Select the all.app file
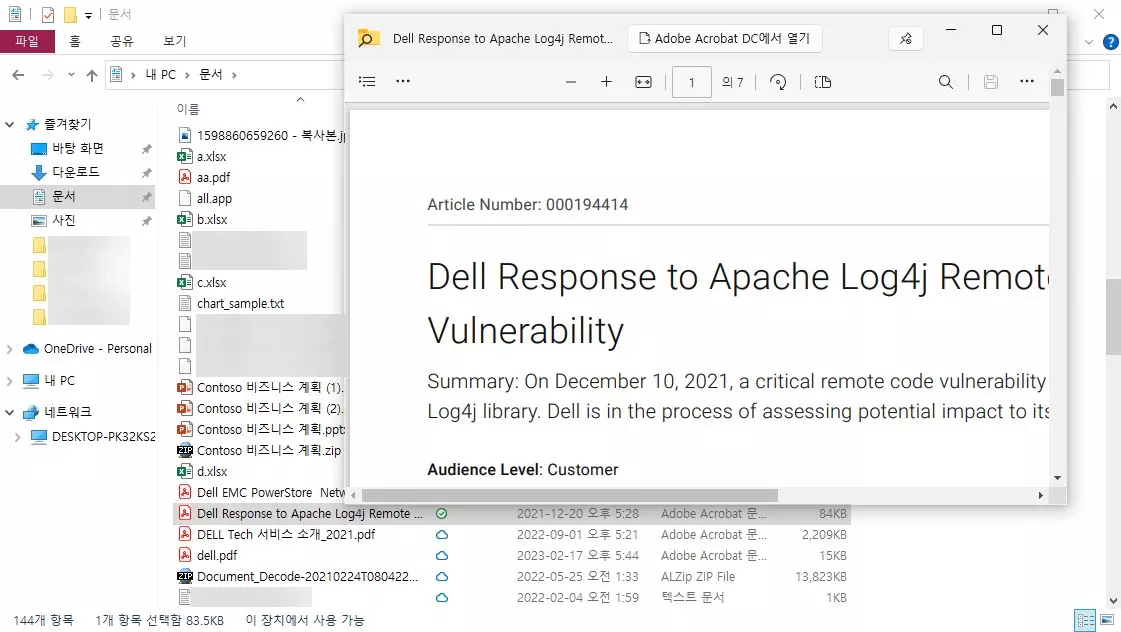The image size is (1121, 632). [214, 199]
